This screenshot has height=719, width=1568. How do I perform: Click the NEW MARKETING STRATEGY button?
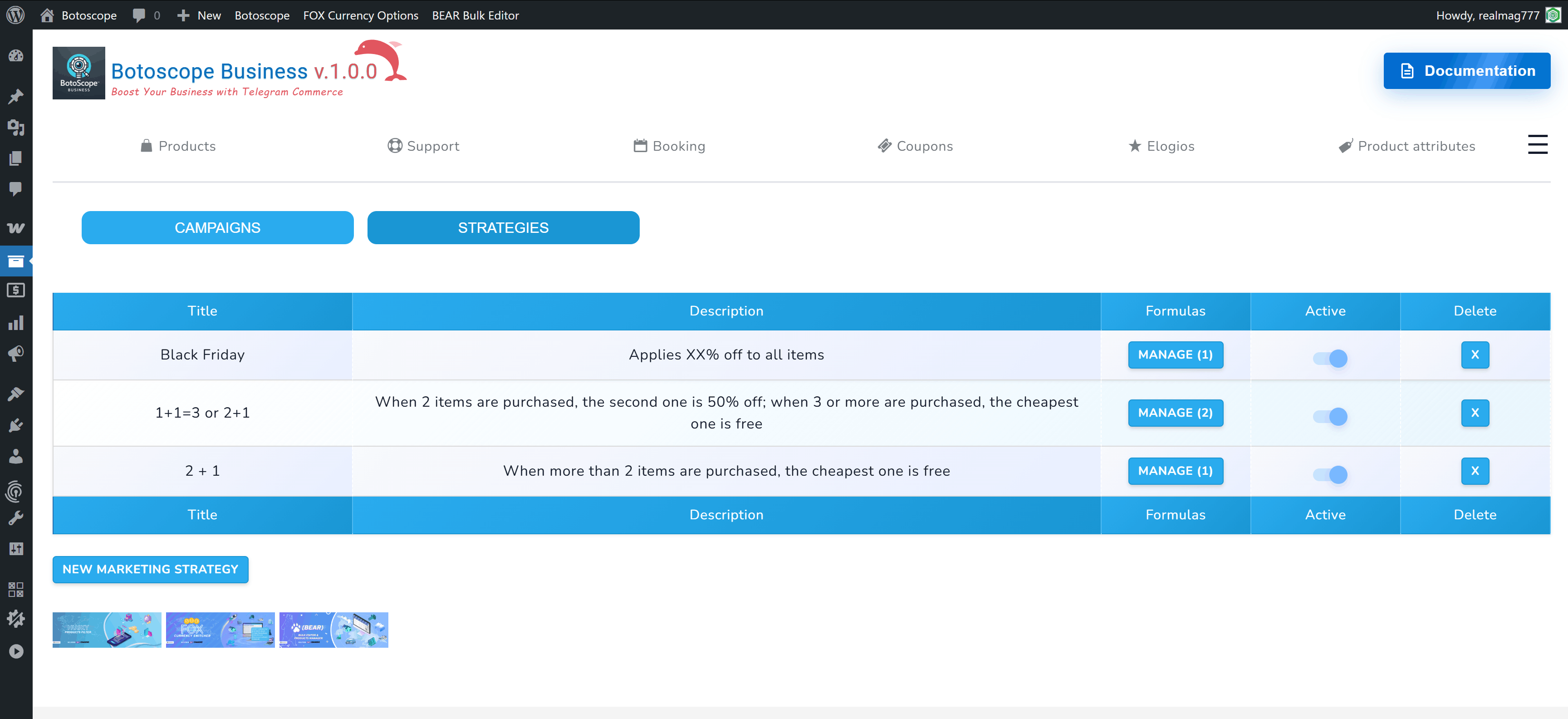point(150,569)
